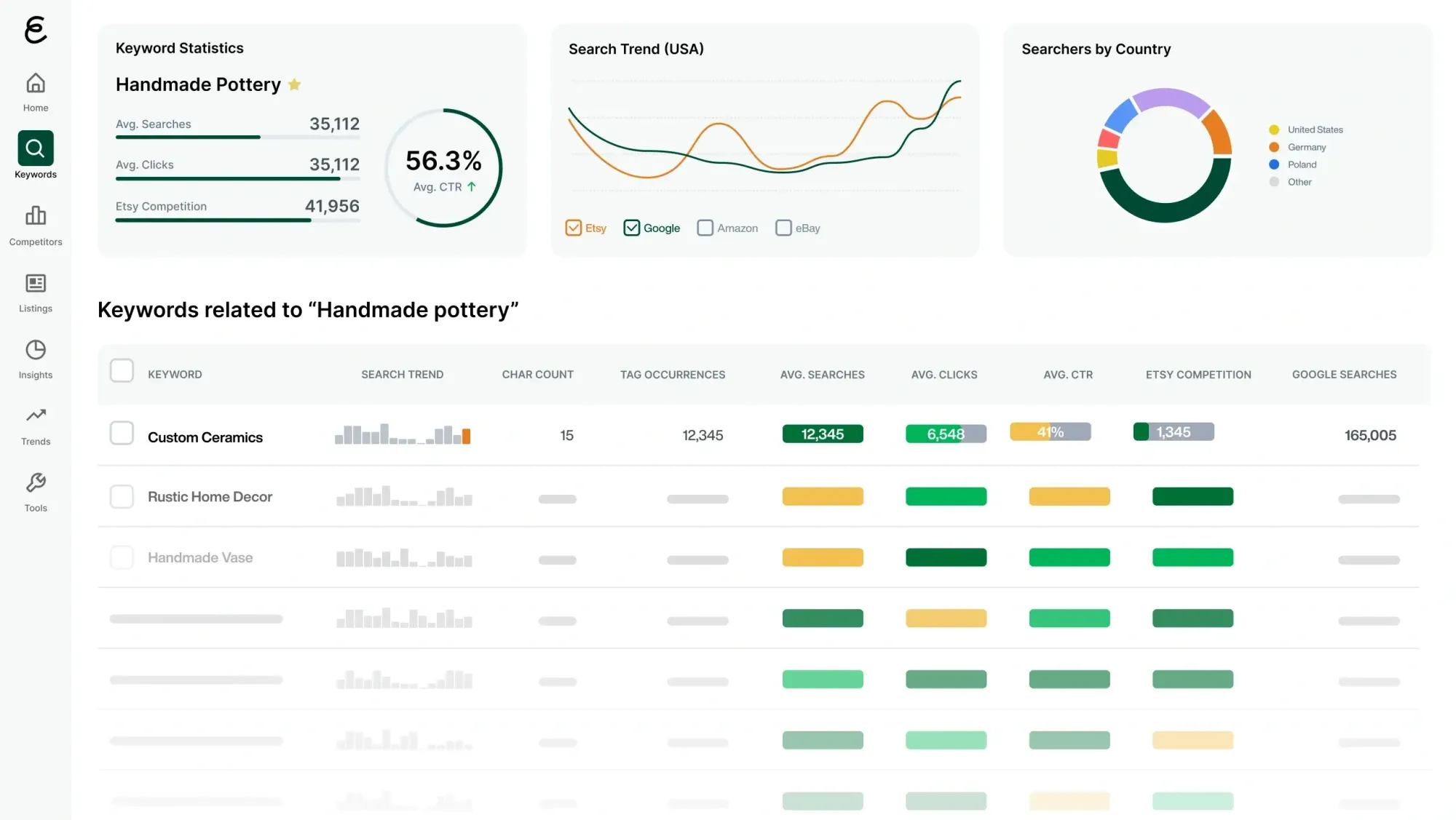Uncheck the Google filter in Search Trend
This screenshot has width=1456, height=820.
tap(630, 228)
